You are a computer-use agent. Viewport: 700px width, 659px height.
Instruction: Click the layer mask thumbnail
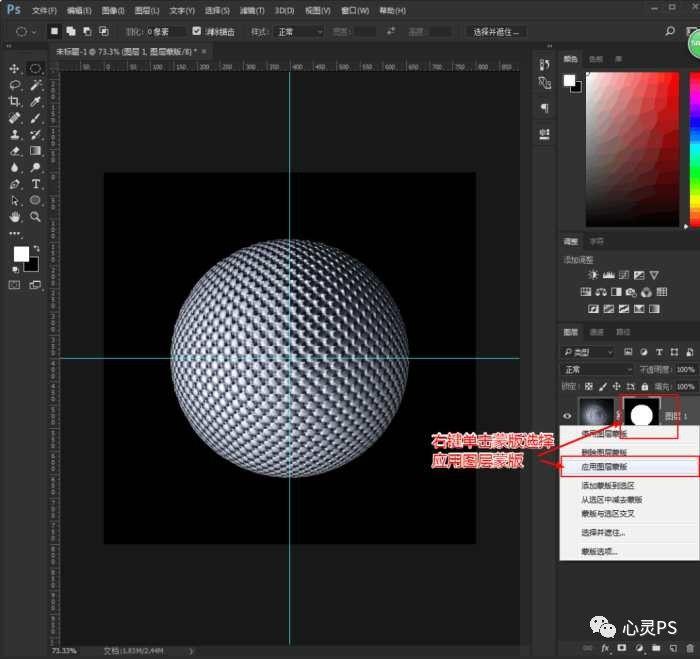point(639,414)
